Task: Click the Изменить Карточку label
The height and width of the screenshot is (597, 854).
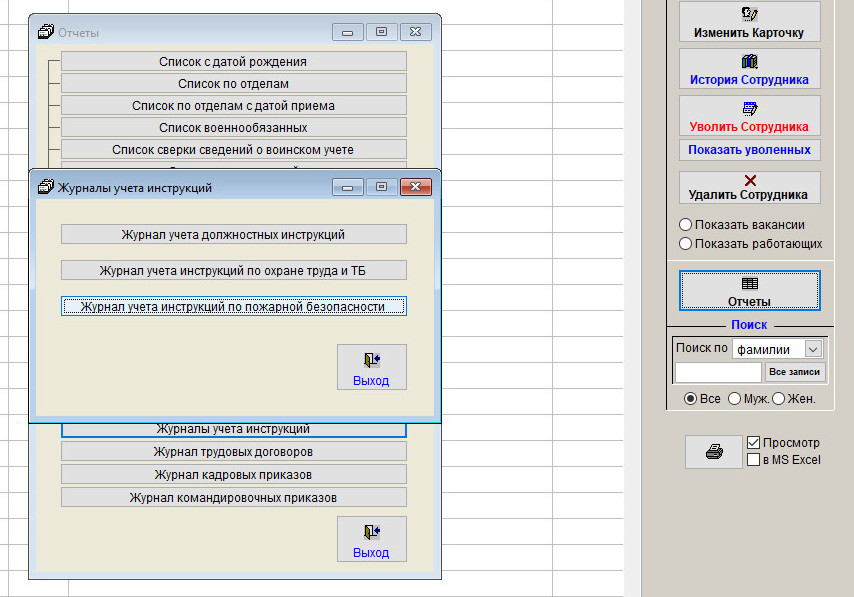Action: (x=749, y=33)
